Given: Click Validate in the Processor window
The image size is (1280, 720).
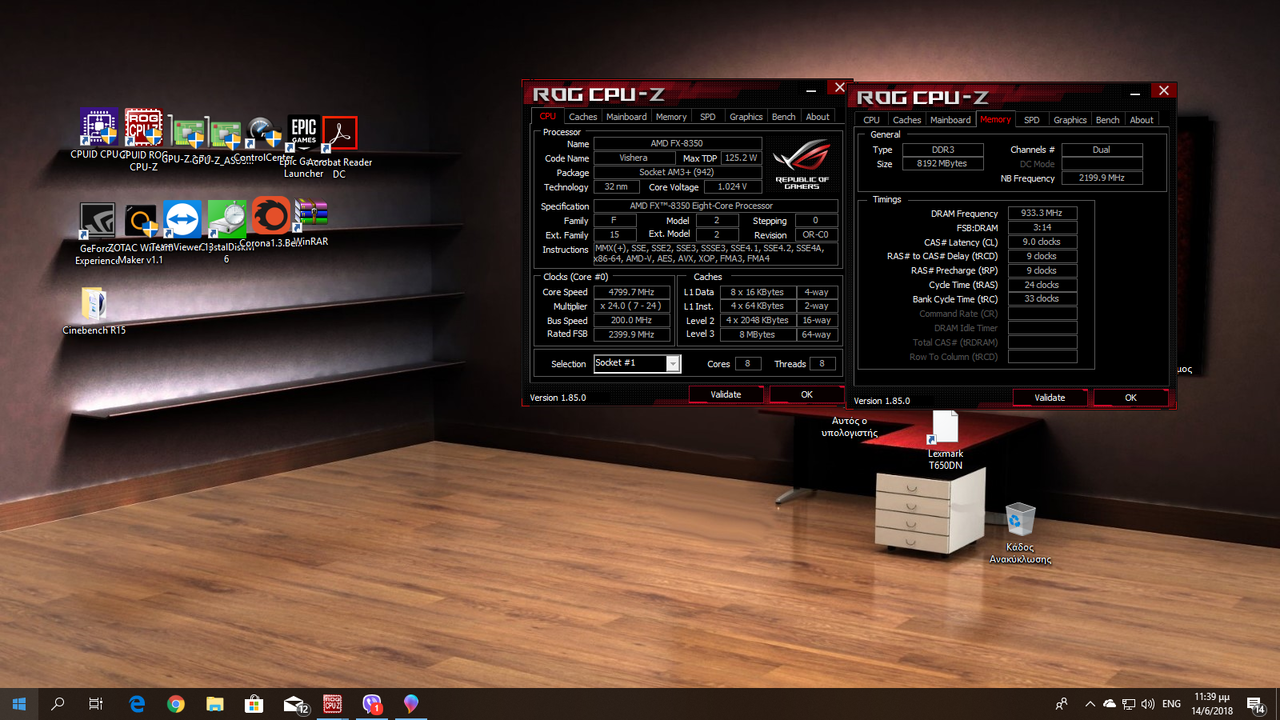Looking at the screenshot, I should 726,394.
